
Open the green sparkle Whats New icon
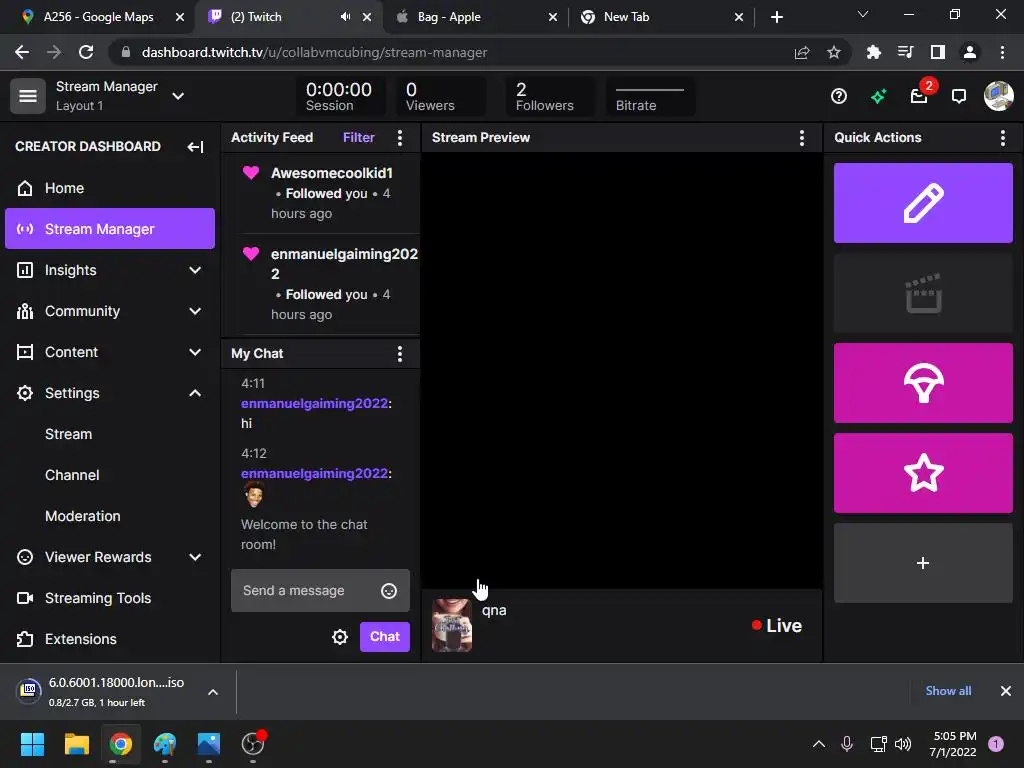point(878,97)
